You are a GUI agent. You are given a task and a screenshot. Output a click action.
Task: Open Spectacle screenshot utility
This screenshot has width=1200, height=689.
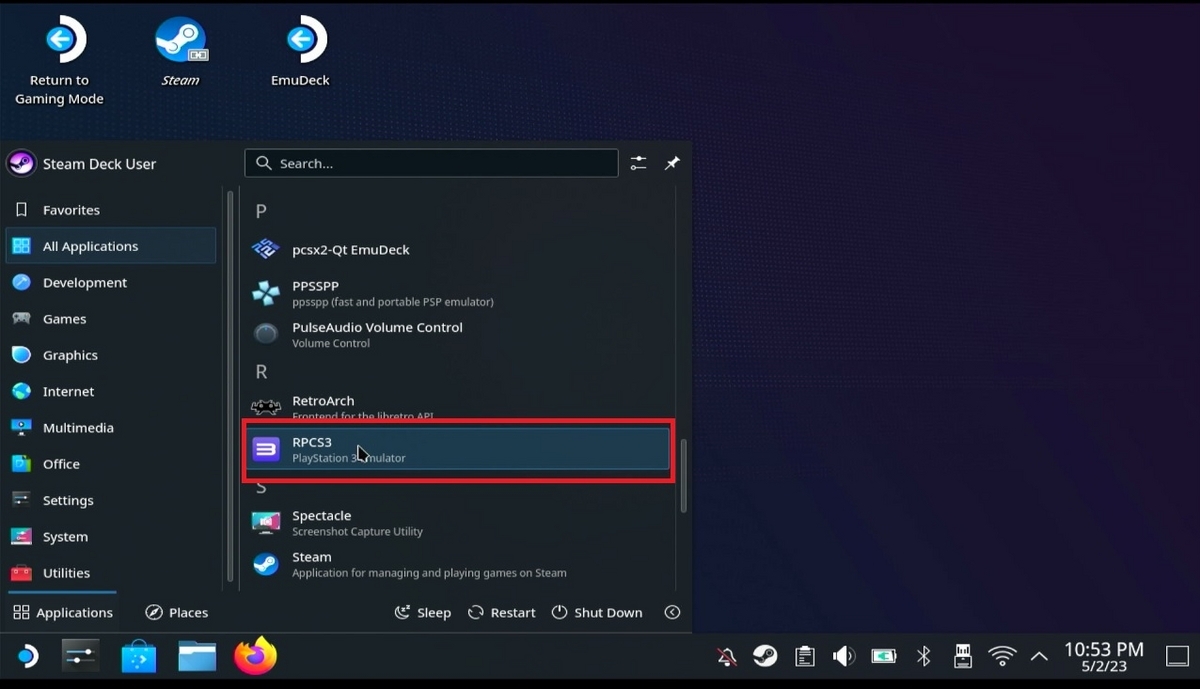(x=458, y=523)
